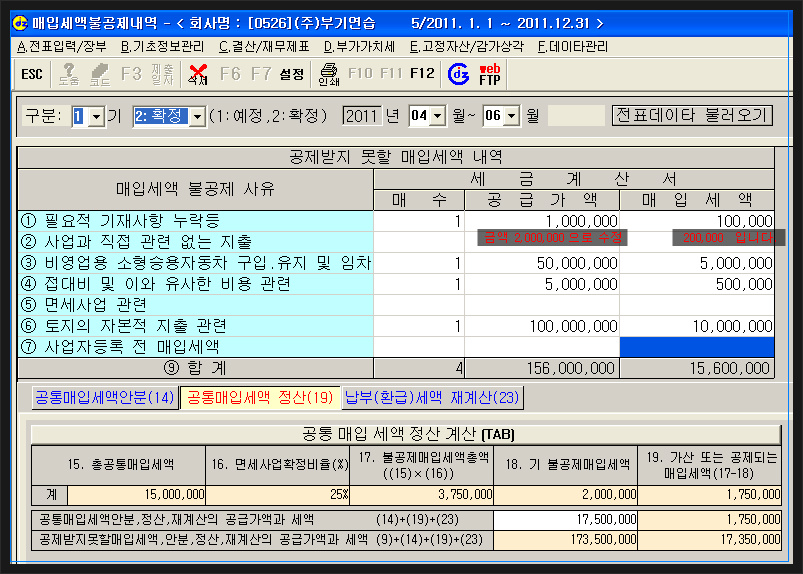Screen dimensions: 803x574
Task: Click supply amount 50,000,000 cell
Action: 542,263
